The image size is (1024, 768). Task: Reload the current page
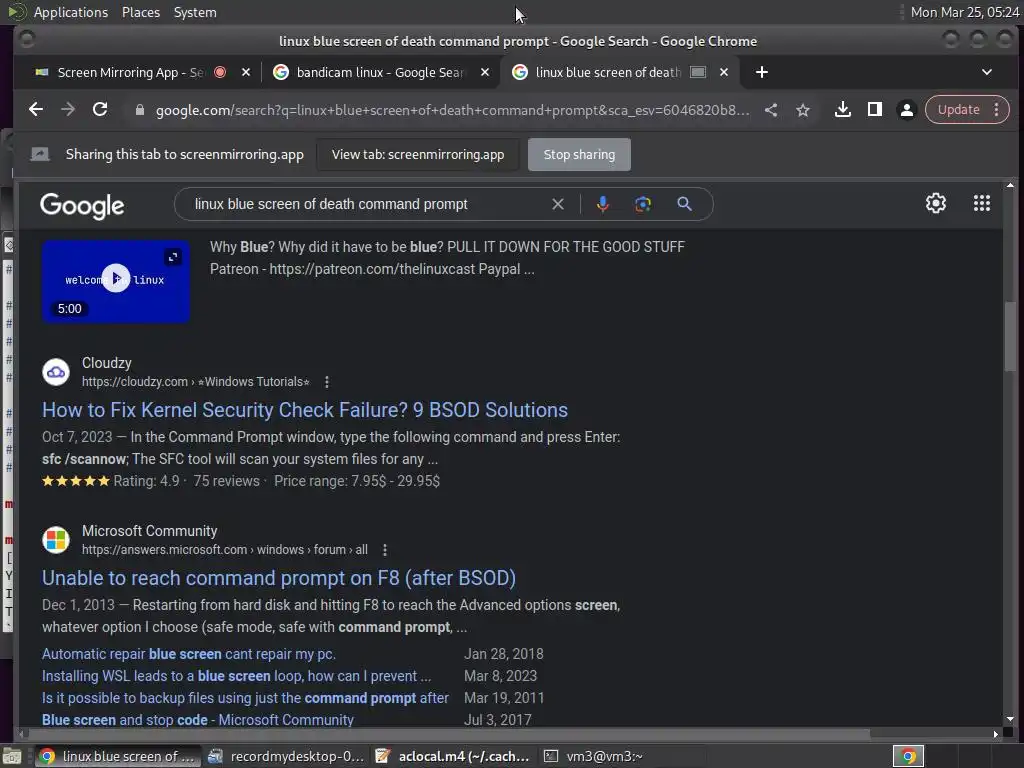point(100,110)
